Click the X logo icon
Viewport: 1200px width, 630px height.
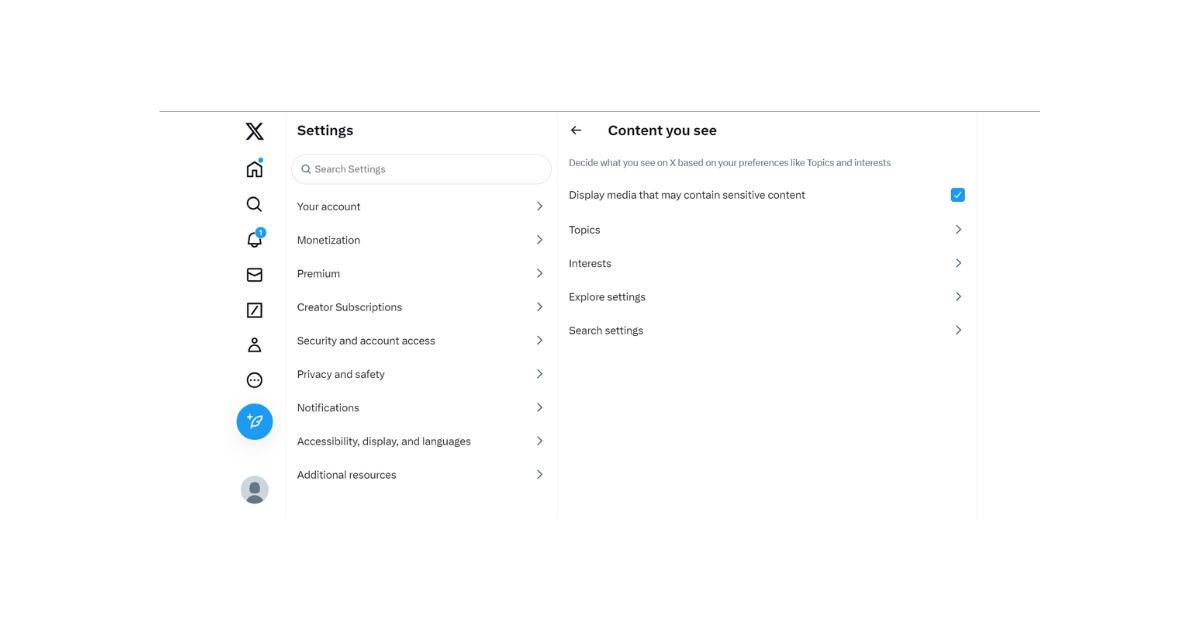(254, 131)
